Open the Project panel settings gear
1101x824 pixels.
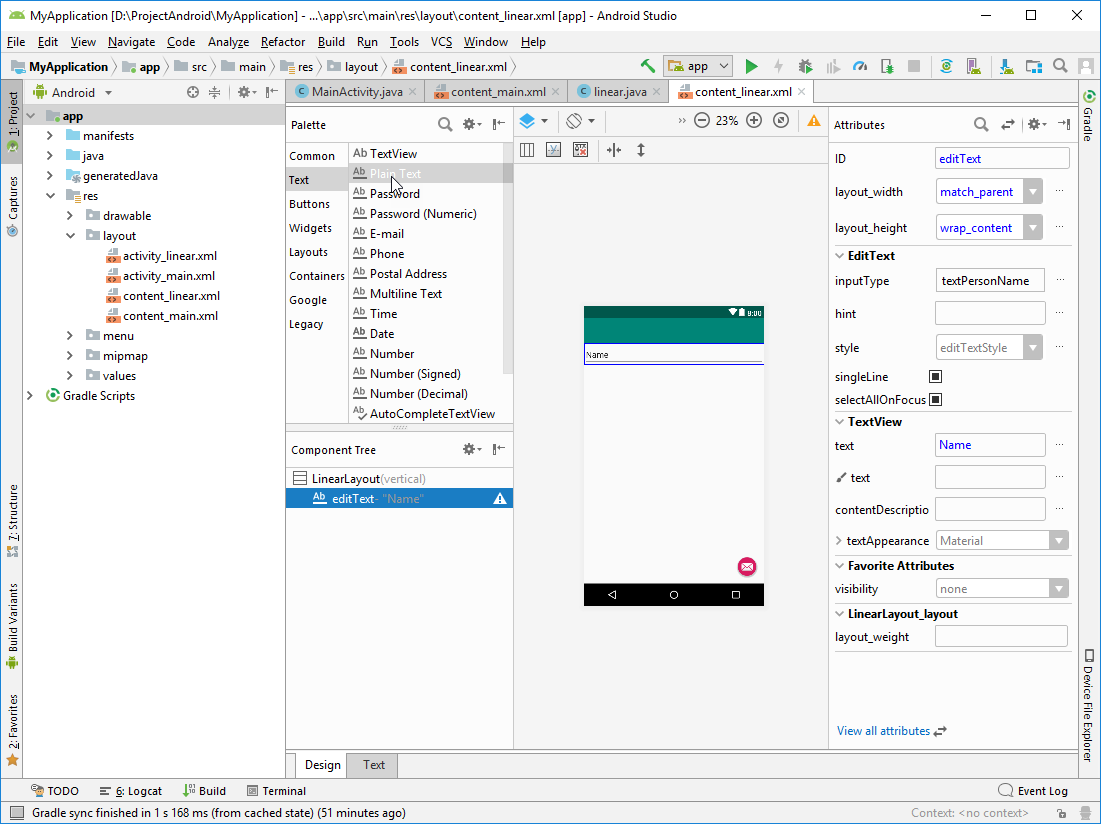click(246, 92)
